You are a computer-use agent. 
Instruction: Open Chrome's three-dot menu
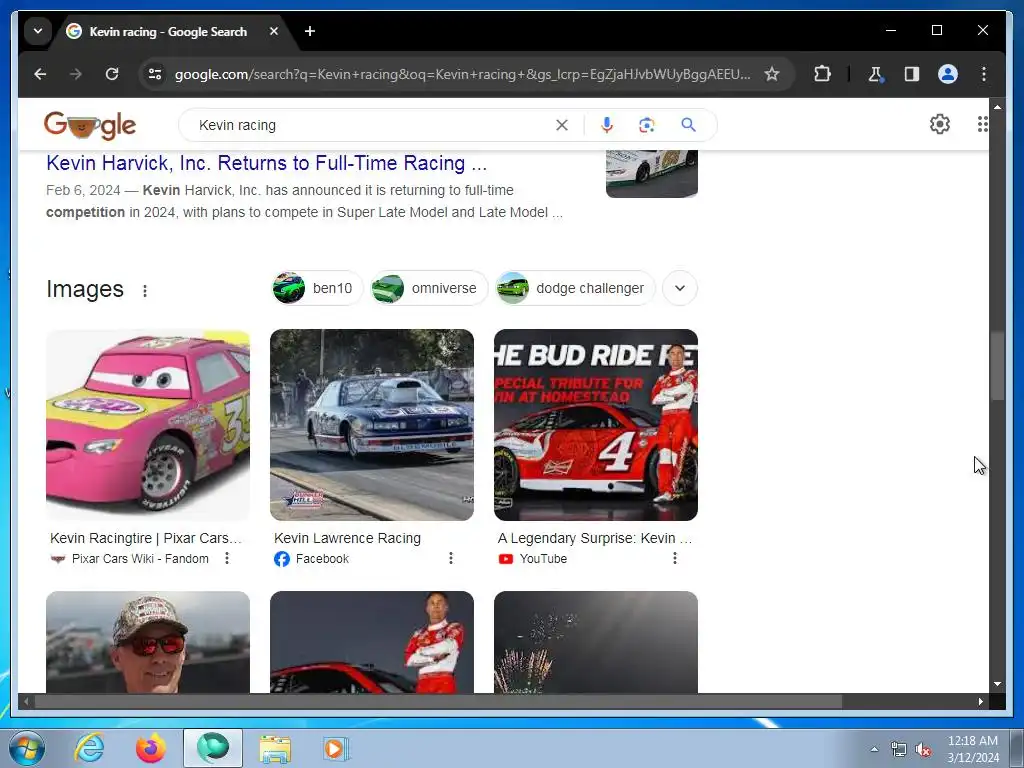984,74
